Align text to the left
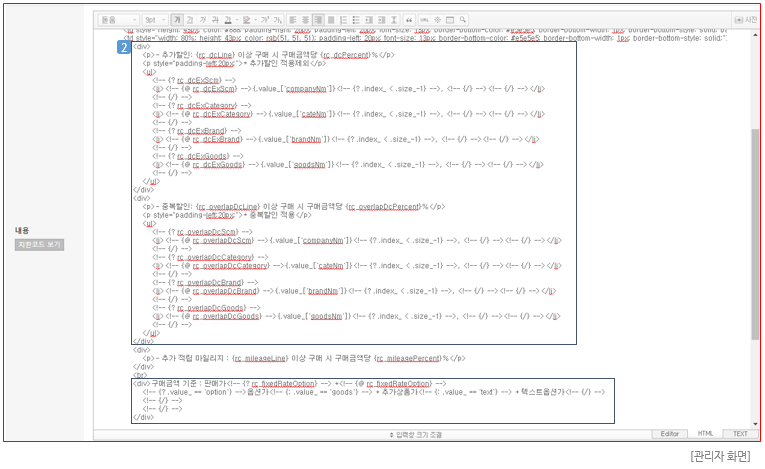The width and height of the screenshot is (765, 469). point(293,19)
